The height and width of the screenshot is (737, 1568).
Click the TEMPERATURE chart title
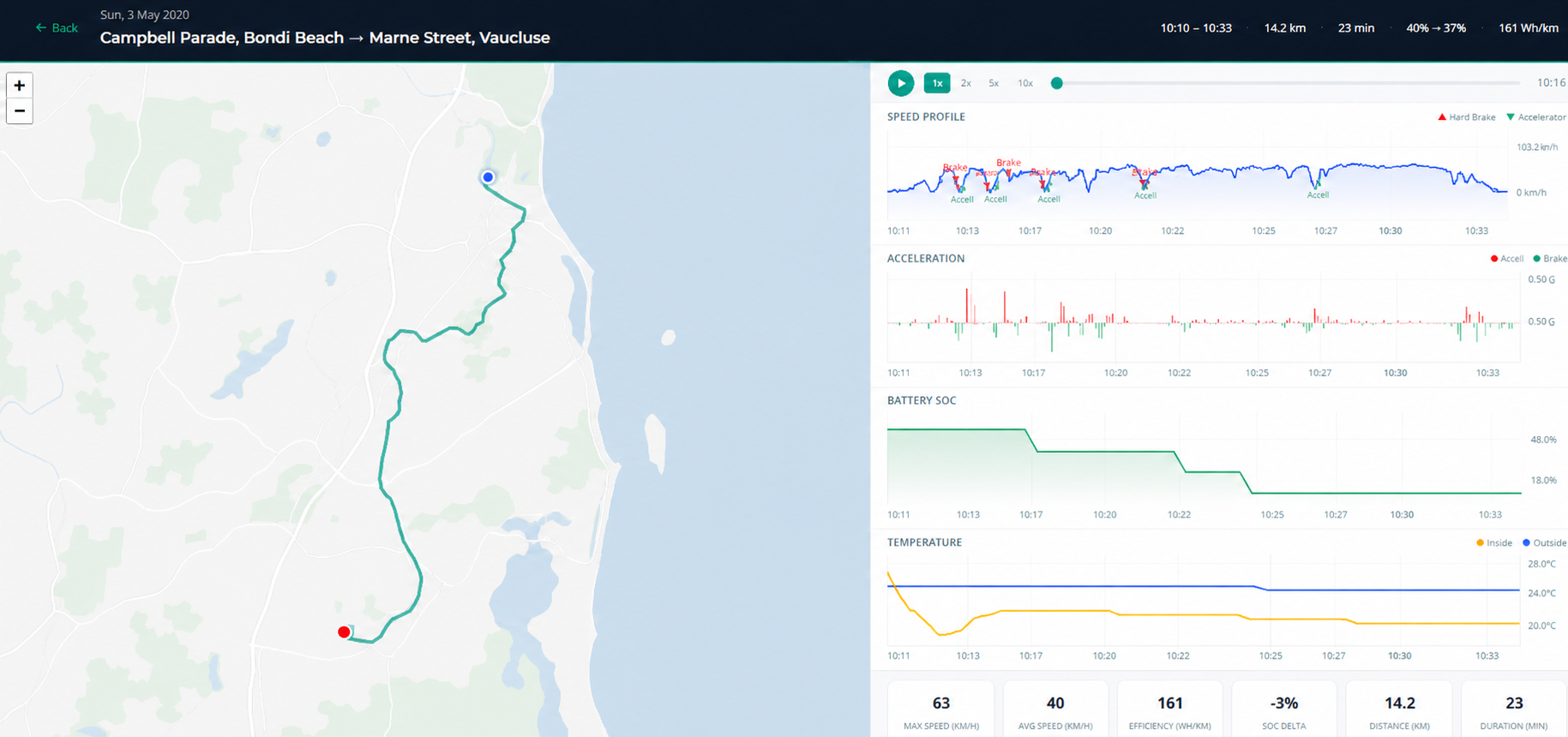[924, 542]
